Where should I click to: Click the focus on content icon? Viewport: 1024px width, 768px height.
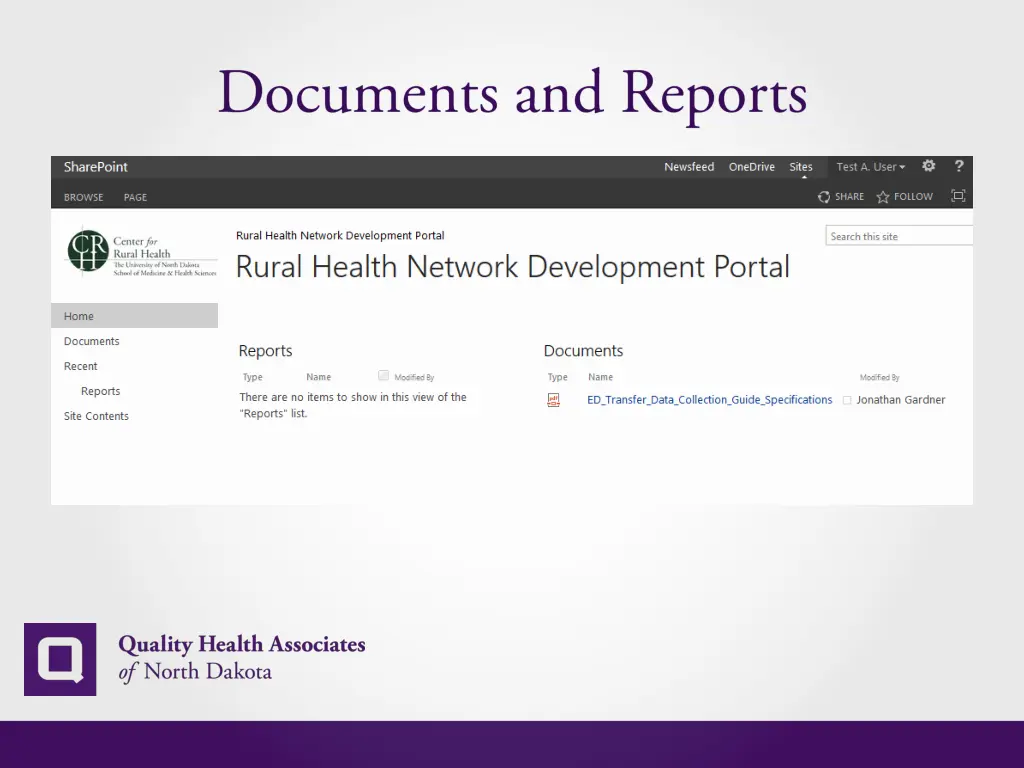click(x=958, y=196)
